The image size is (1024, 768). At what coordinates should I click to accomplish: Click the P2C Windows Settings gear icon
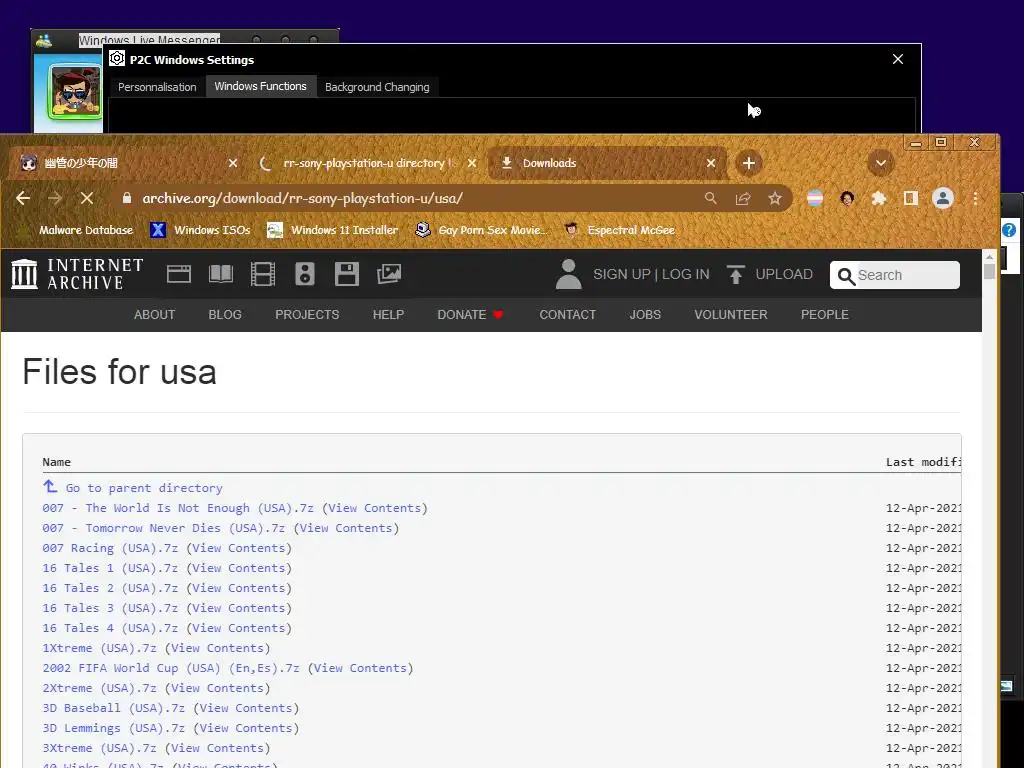pos(117,59)
